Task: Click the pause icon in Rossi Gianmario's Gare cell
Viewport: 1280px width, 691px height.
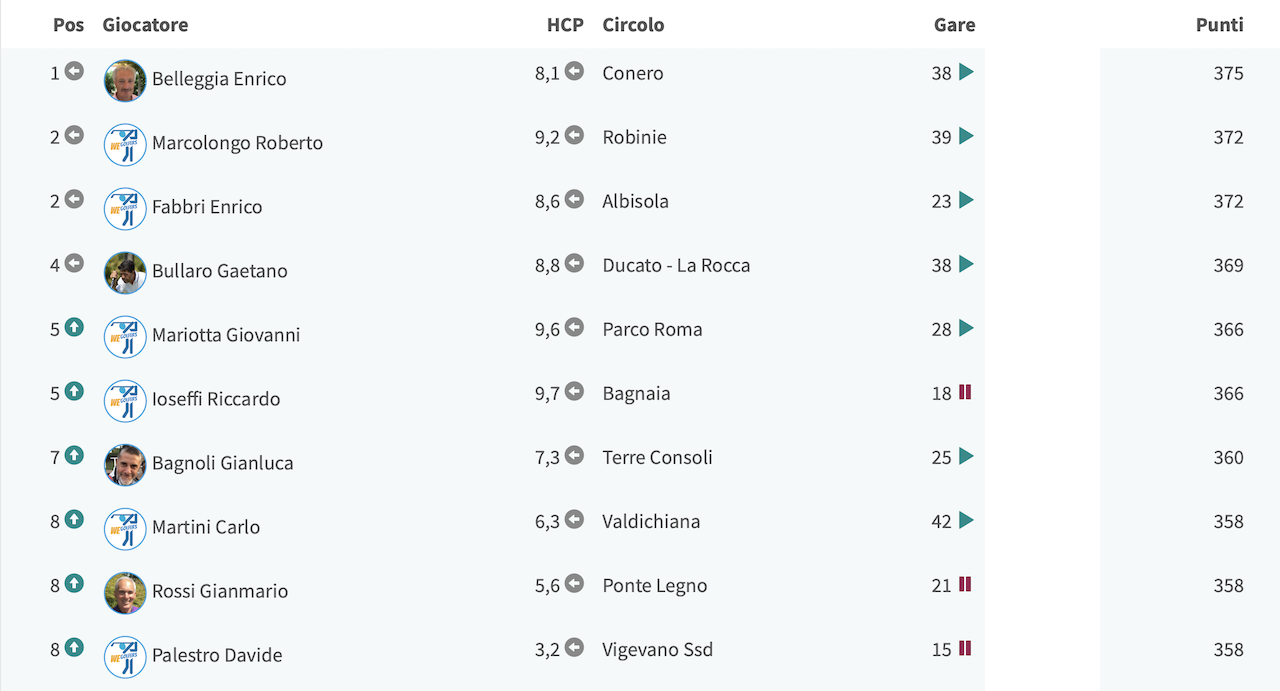Action: [x=965, y=584]
